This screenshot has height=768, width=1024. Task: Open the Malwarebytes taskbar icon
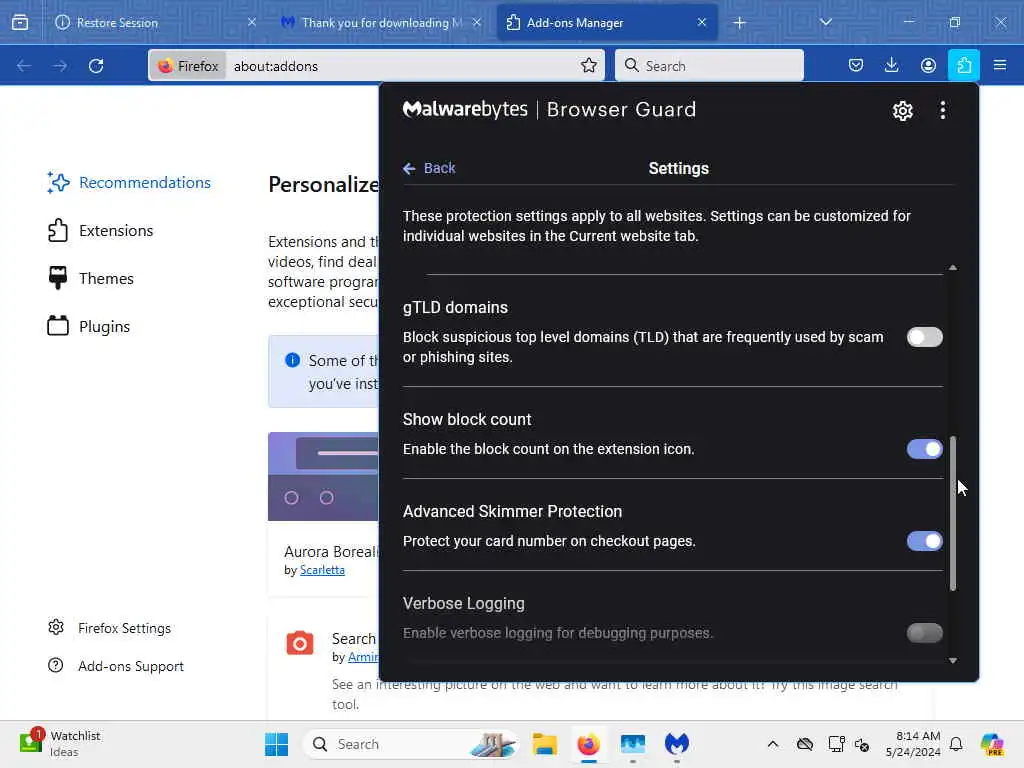[677, 744]
